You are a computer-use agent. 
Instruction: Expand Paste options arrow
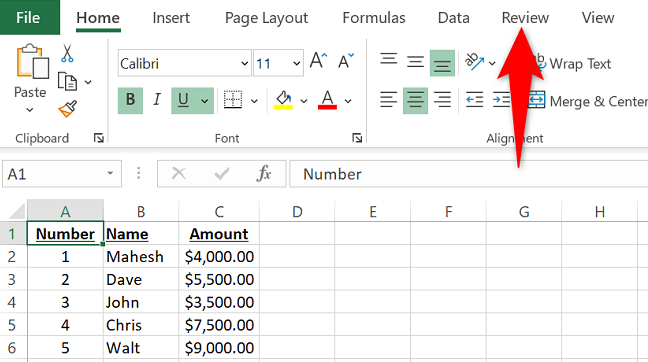pos(29,110)
